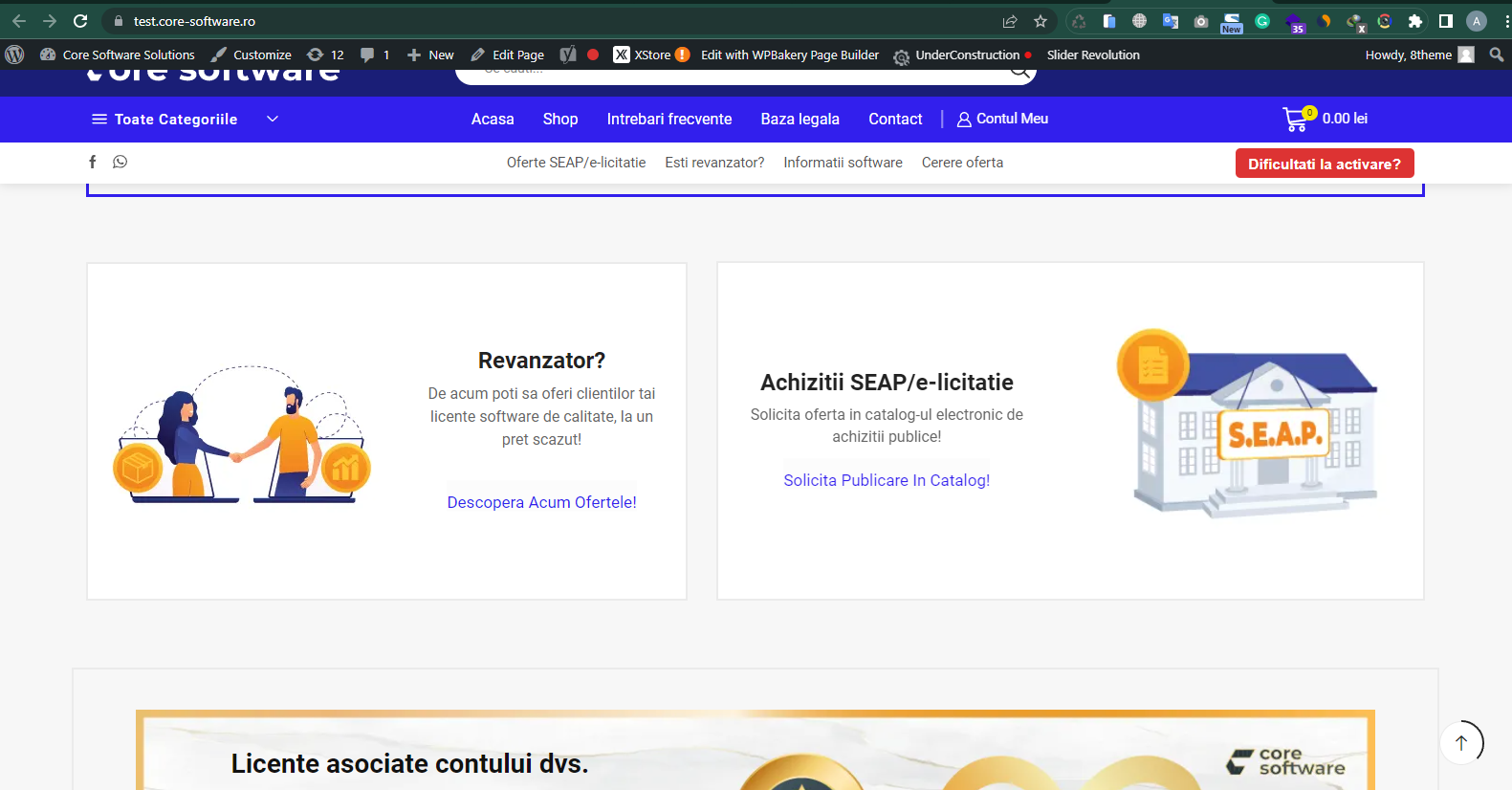View the 12 pending updates
Screen dimensions: 1512x790
(x=325, y=55)
